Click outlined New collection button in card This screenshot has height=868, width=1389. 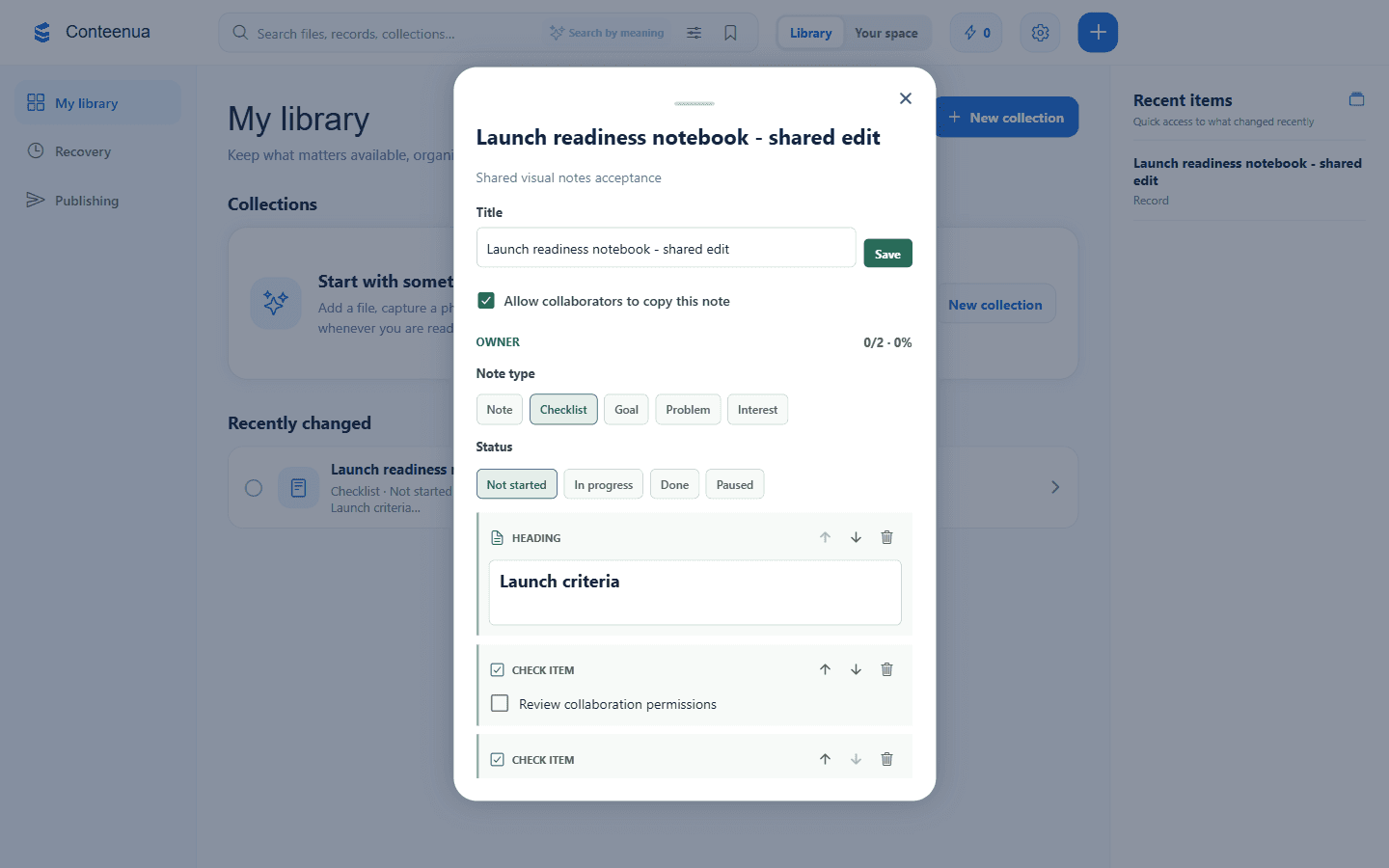[x=994, y=304]
